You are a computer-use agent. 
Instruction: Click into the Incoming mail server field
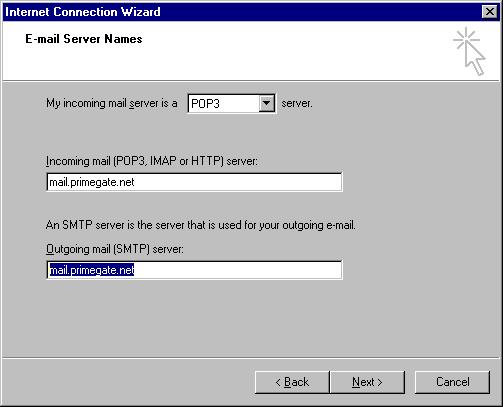click(194, 182)
